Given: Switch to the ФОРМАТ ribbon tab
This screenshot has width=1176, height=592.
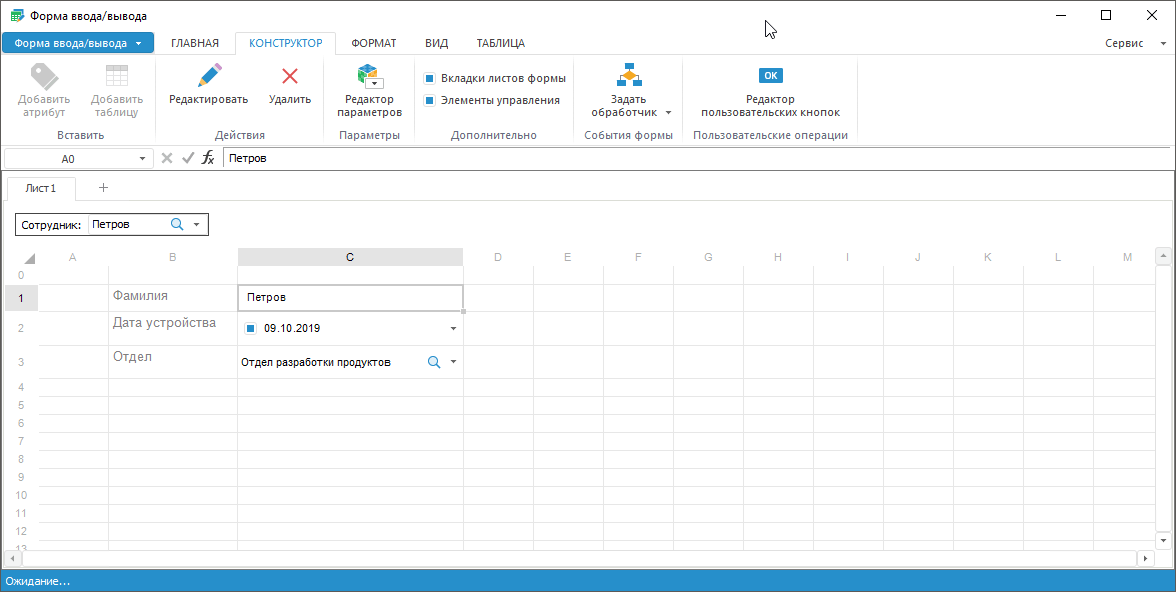Looking at the screenshot, I should [373, 43].
